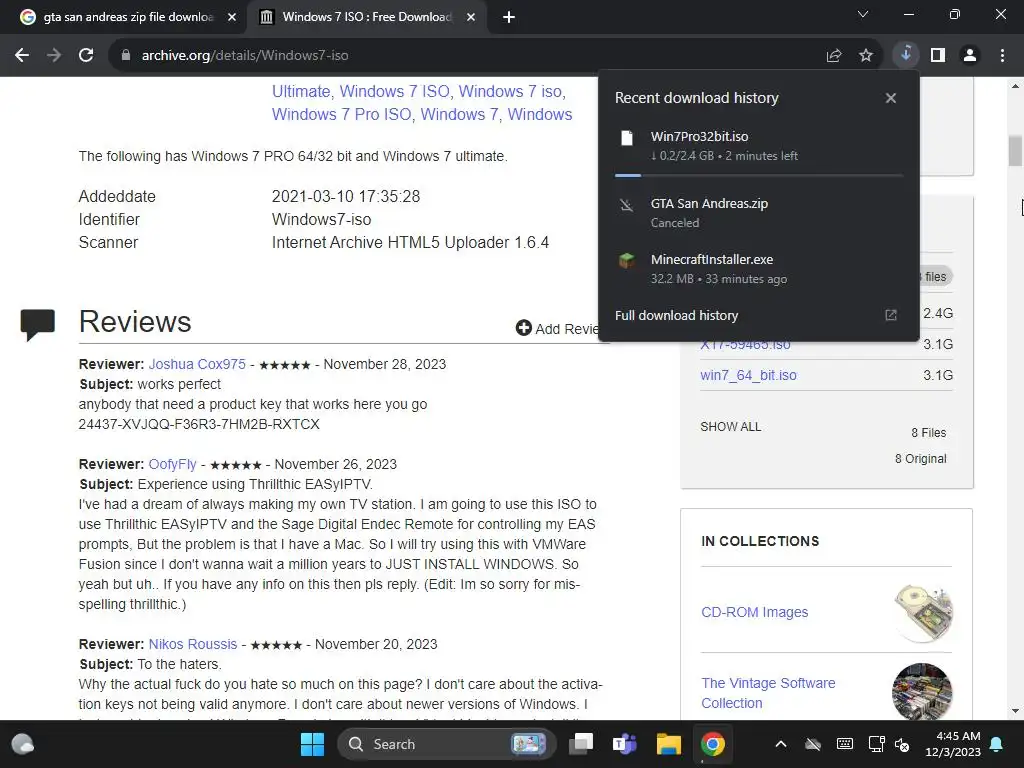Select the Windows 7 ISO tab

tap(367, 17)
